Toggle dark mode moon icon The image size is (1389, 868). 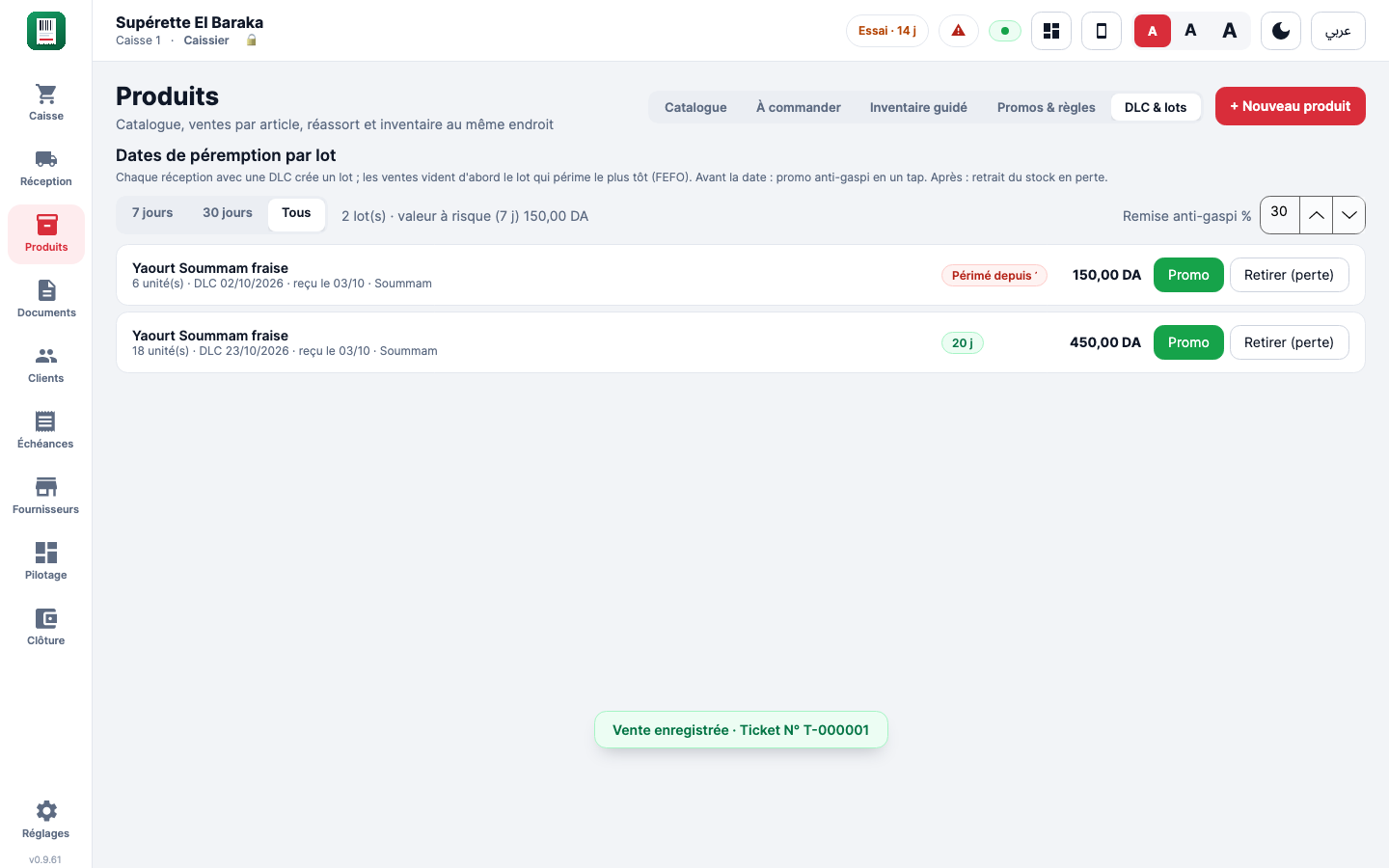pos(1281,31)
